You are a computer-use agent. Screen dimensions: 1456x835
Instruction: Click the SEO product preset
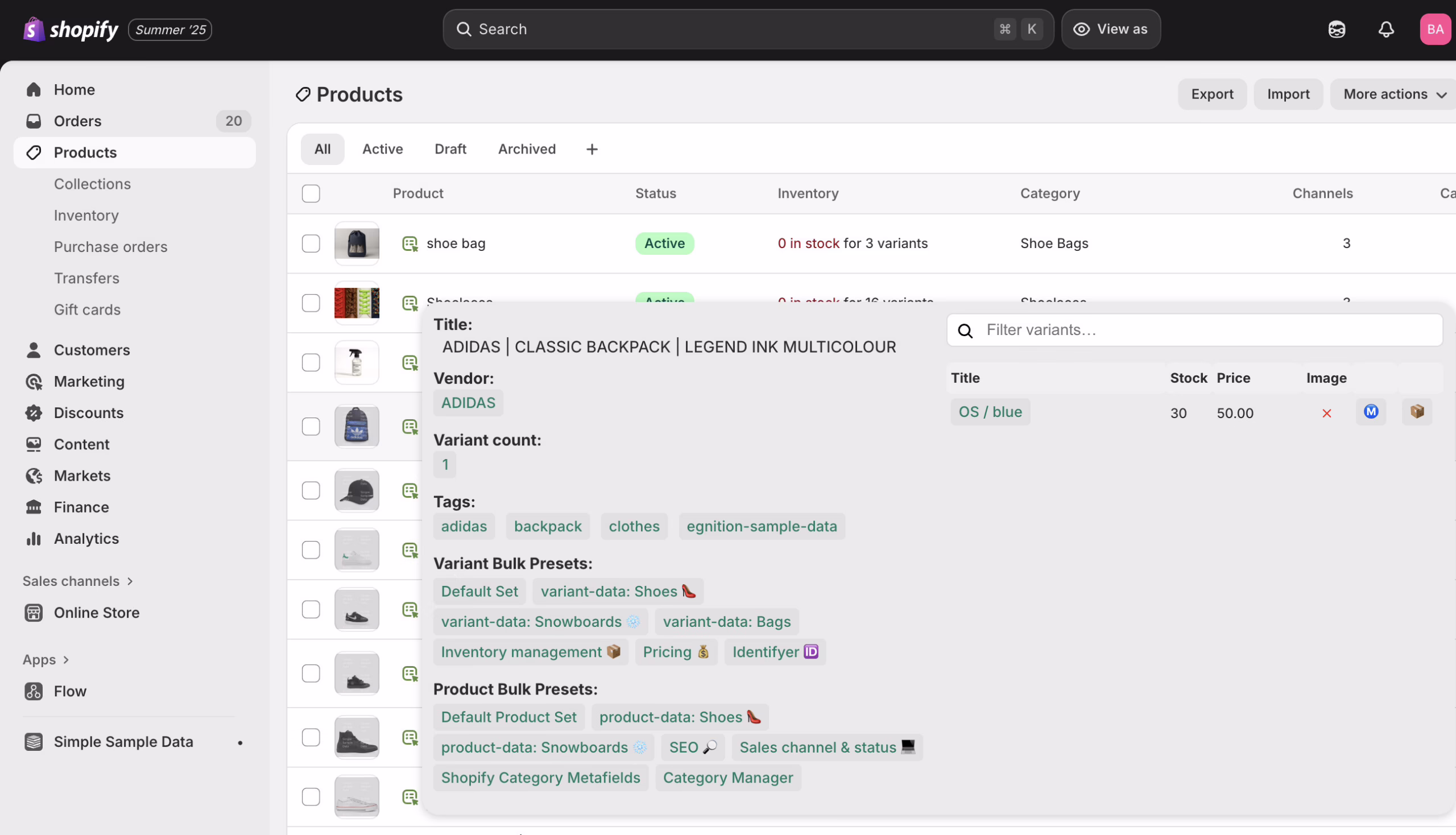pyautogui.click(x=693, y=747)
